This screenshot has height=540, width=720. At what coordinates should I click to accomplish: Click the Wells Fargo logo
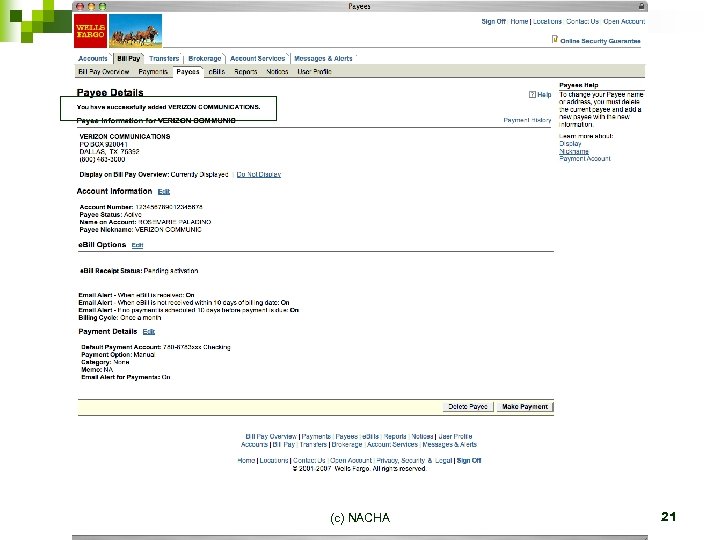(90, 31)
